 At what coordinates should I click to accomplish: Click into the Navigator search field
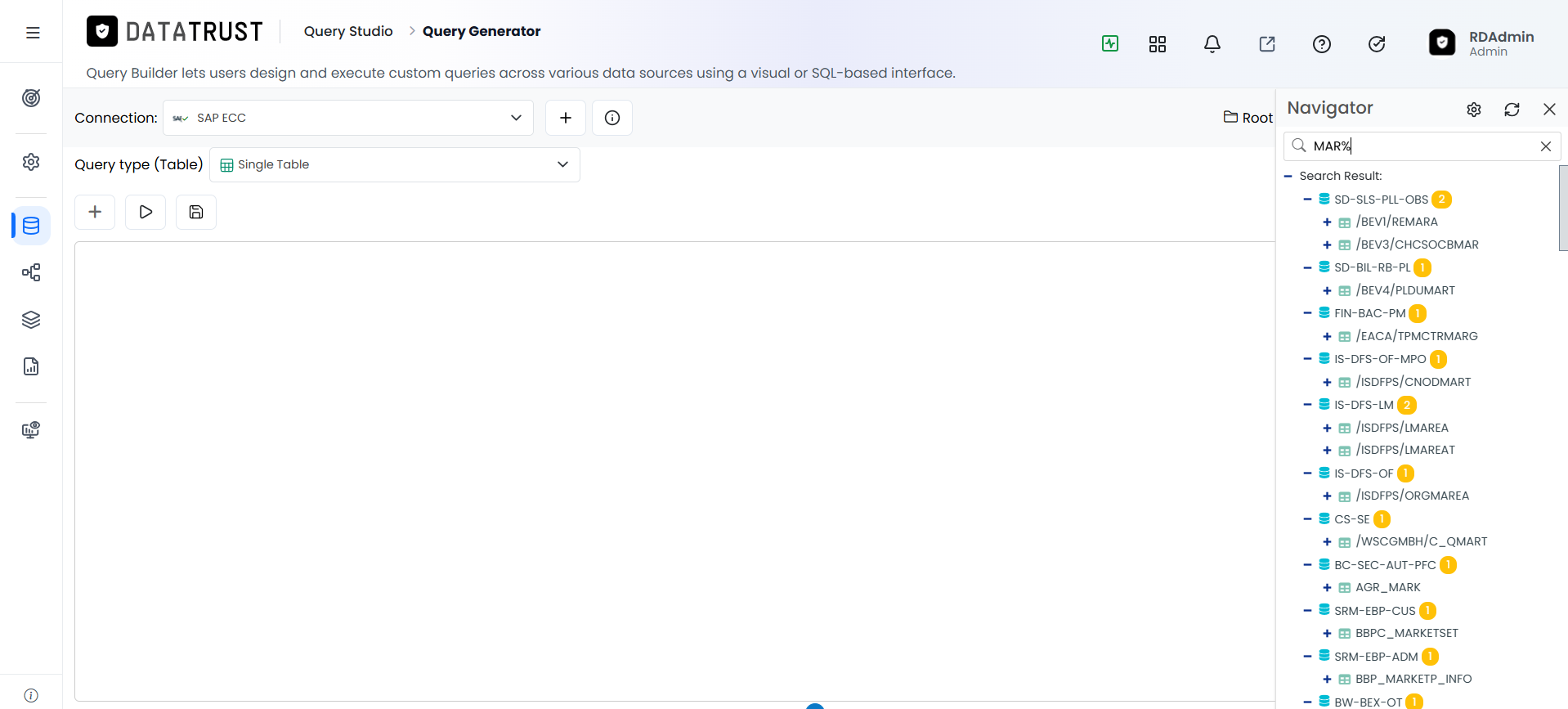point(1422,146)
